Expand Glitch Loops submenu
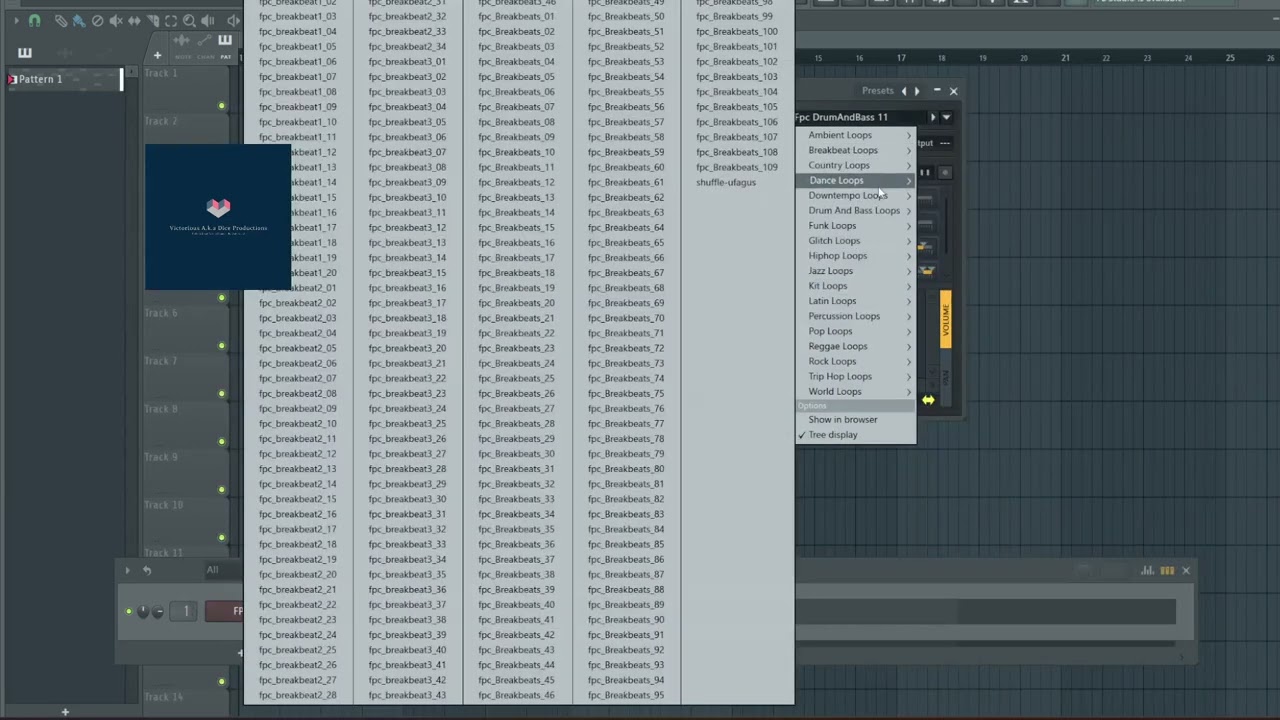The height and width of the screenshot is (720, 1280). [856, 240]
